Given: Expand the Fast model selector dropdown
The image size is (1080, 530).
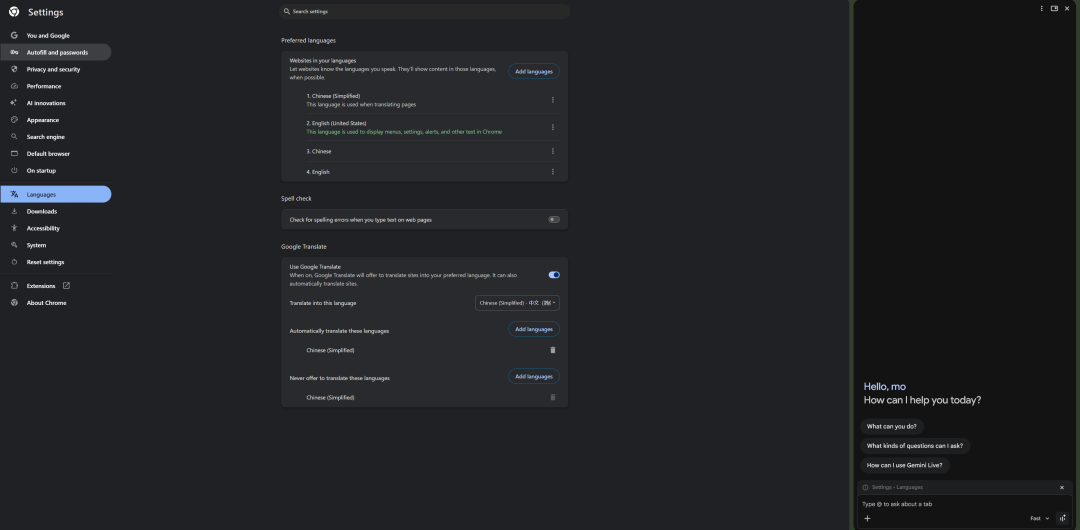Looking at the screenshot, I should pos(1040,518).
